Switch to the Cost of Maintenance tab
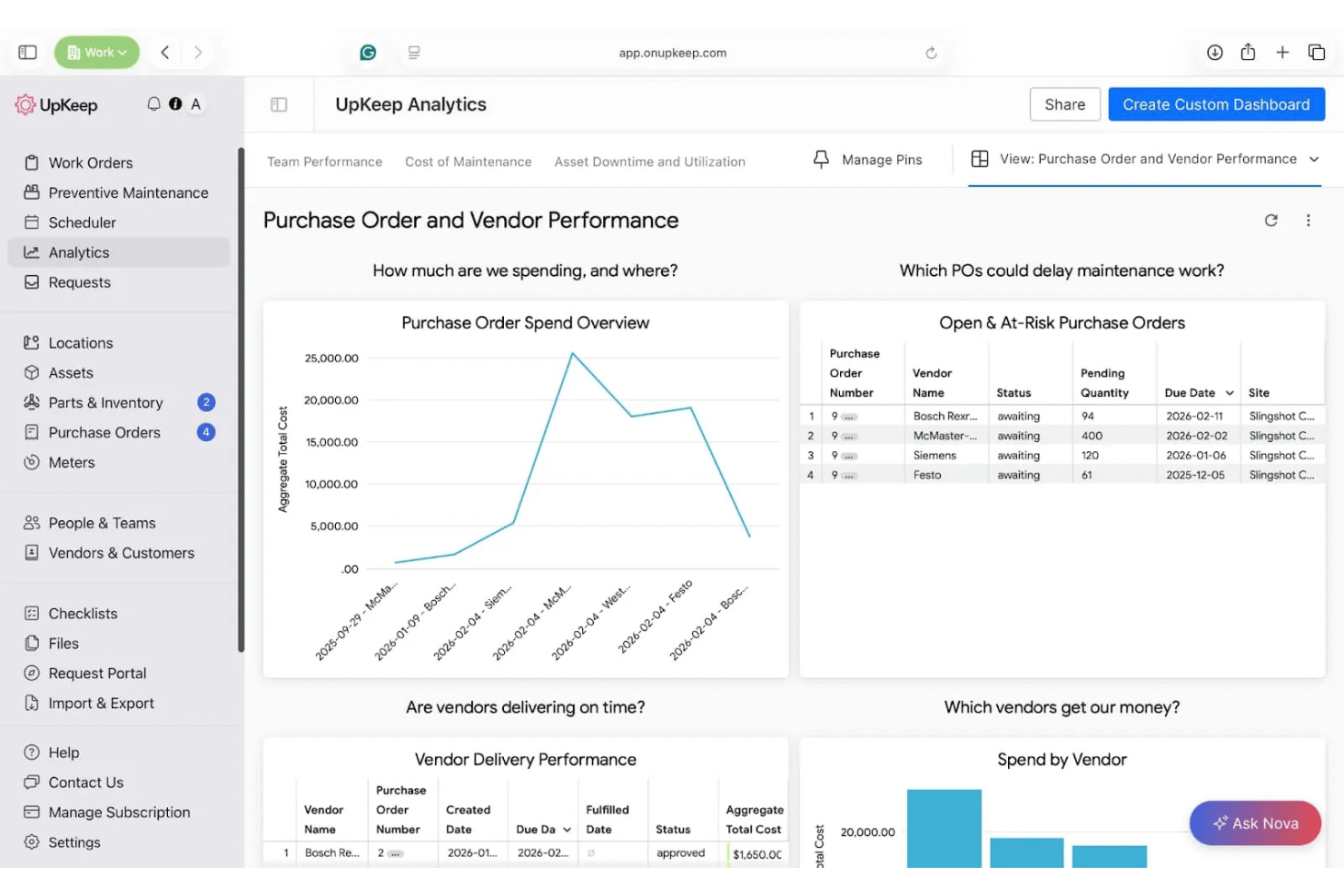This screenshot has height=896, width=1344. pos(469,162)
